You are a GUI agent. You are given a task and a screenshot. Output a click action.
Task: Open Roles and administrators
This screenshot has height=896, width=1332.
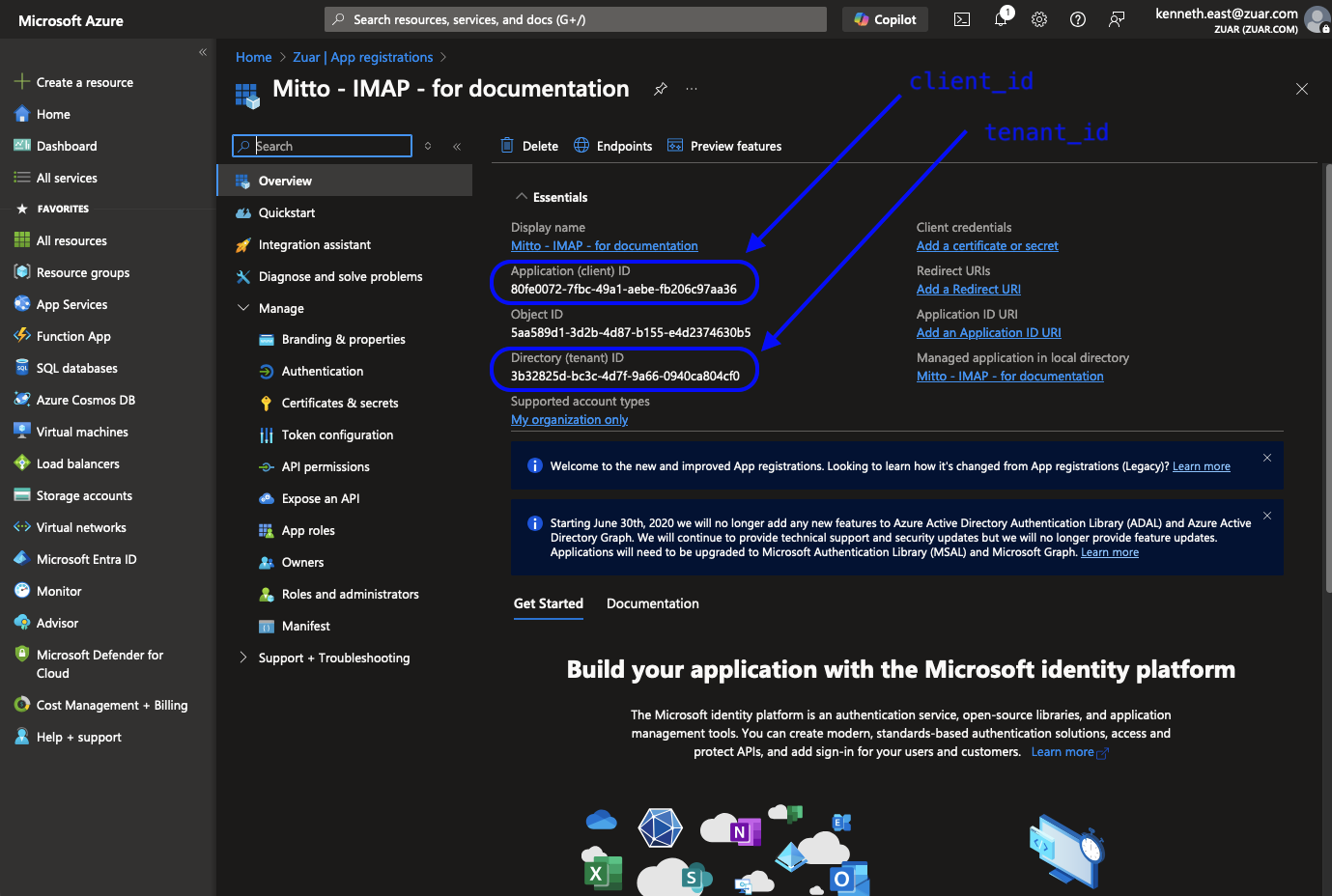click(x=350, y=594)
